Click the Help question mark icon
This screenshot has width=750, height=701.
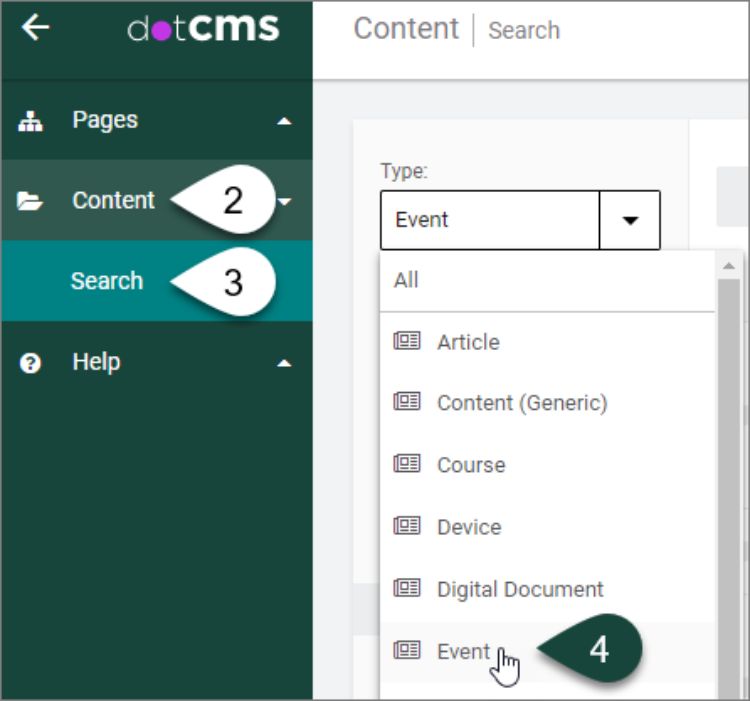tap(30, 363)
